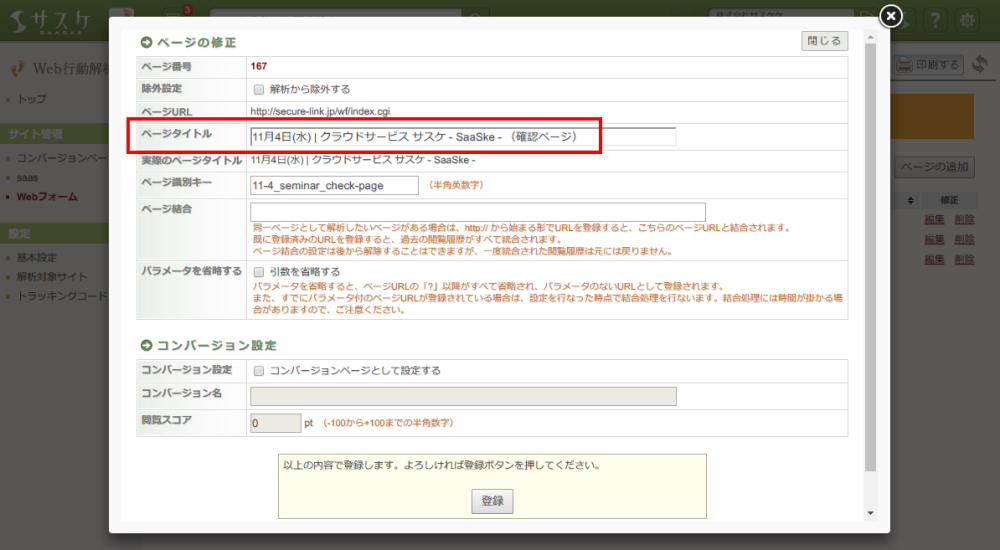Select トップ in the left sidebar
Screen dimensions: 1000x550
[x=32, y=100]
